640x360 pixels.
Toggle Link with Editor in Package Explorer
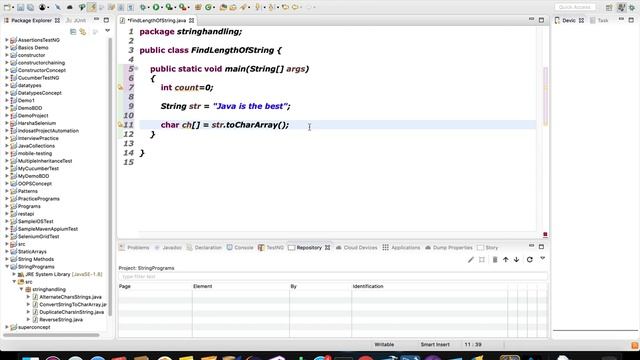[83, 31]
